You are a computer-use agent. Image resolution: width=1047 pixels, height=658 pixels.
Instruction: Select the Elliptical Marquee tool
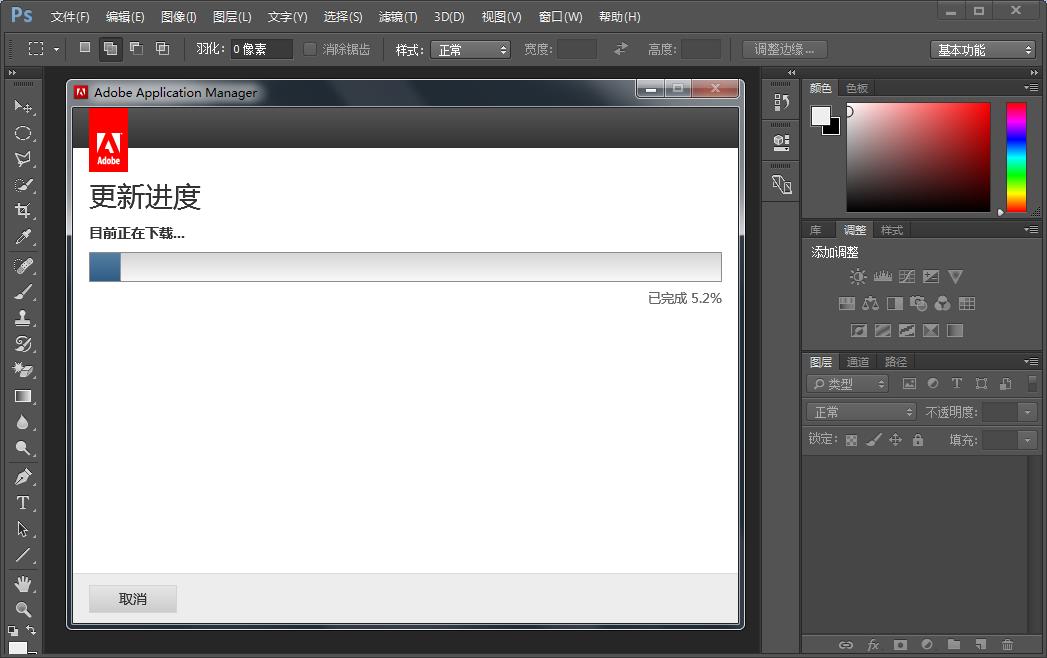pos(23,133)
